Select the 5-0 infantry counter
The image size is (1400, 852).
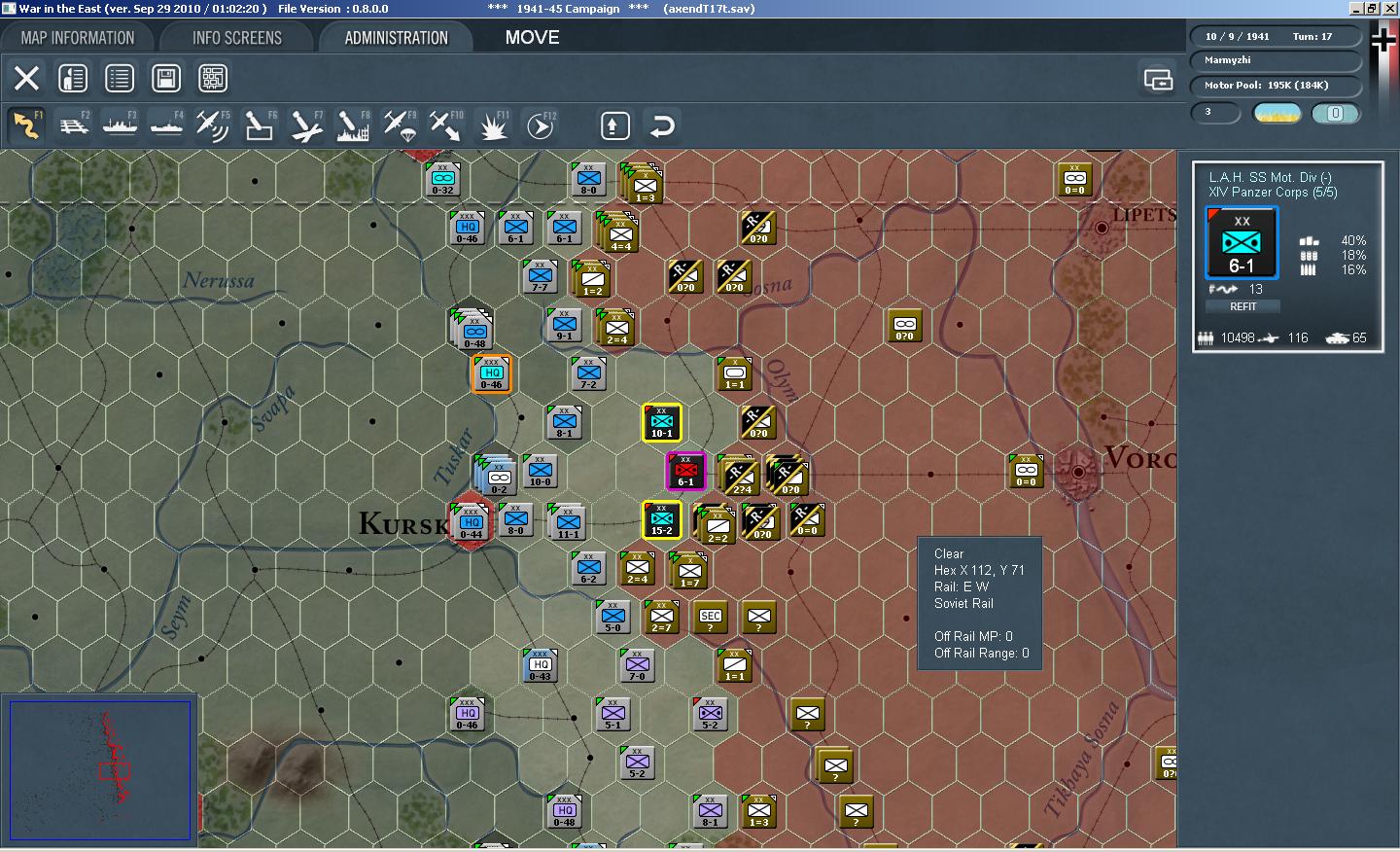tap(613, 618)
